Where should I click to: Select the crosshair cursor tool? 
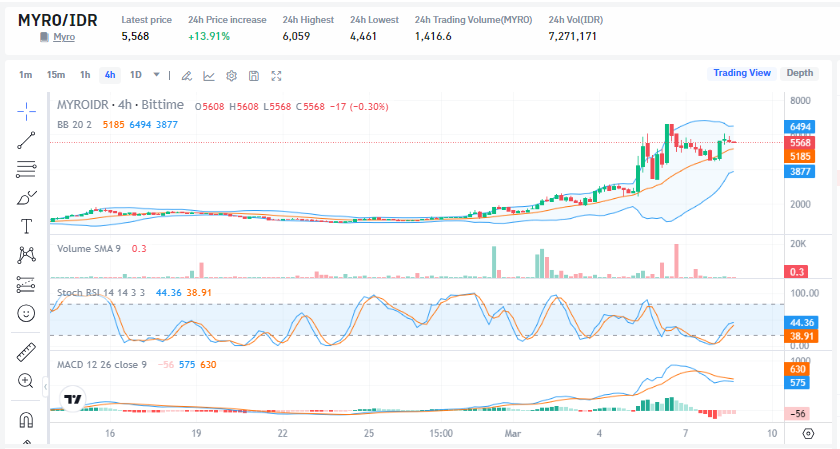[x=26, y=111]
